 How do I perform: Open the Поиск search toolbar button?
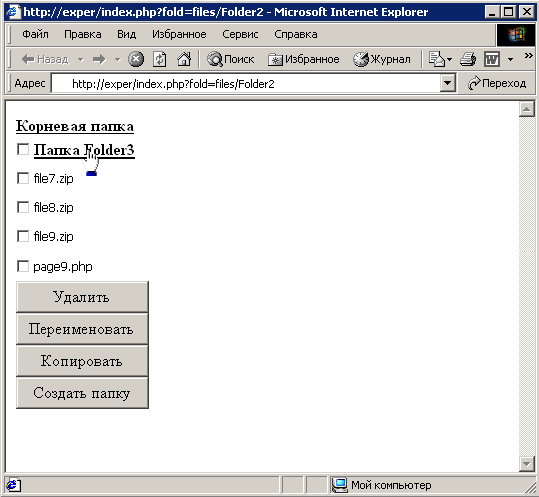pos(230,59)
